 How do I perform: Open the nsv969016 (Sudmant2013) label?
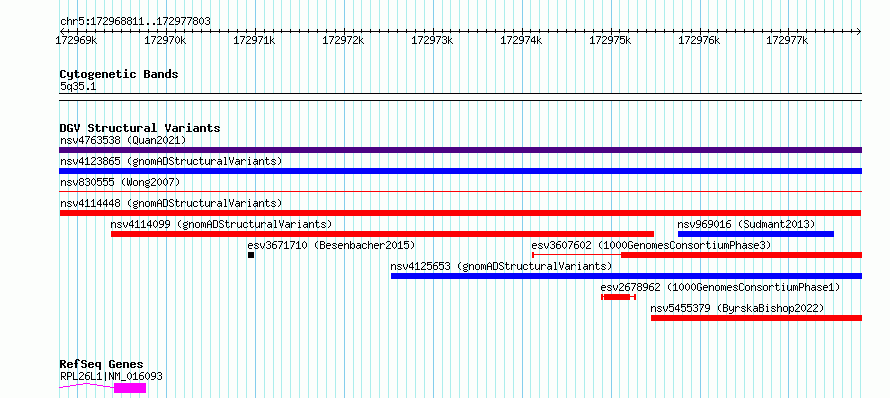pyautogui.click(x=746, y=224)
